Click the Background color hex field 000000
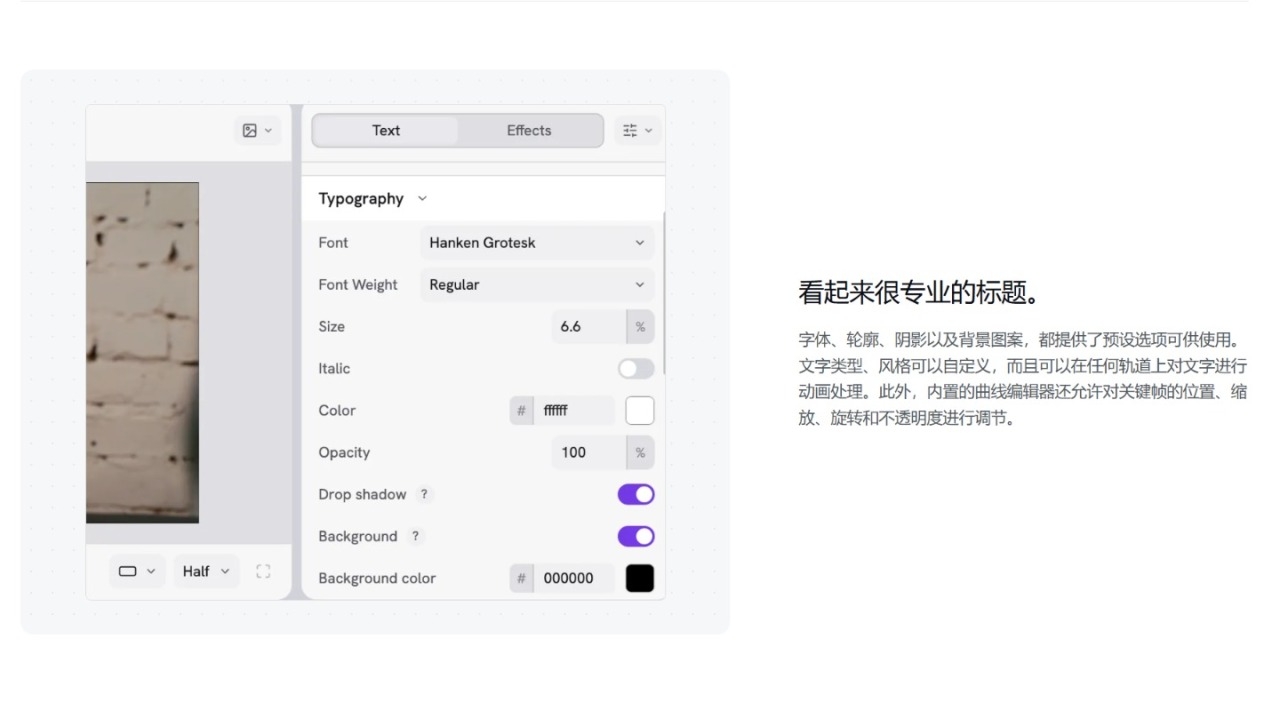 click(x=574, y=578)
